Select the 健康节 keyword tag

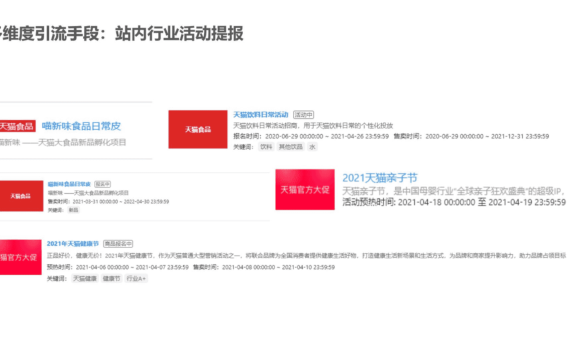[x=111, y=279]
